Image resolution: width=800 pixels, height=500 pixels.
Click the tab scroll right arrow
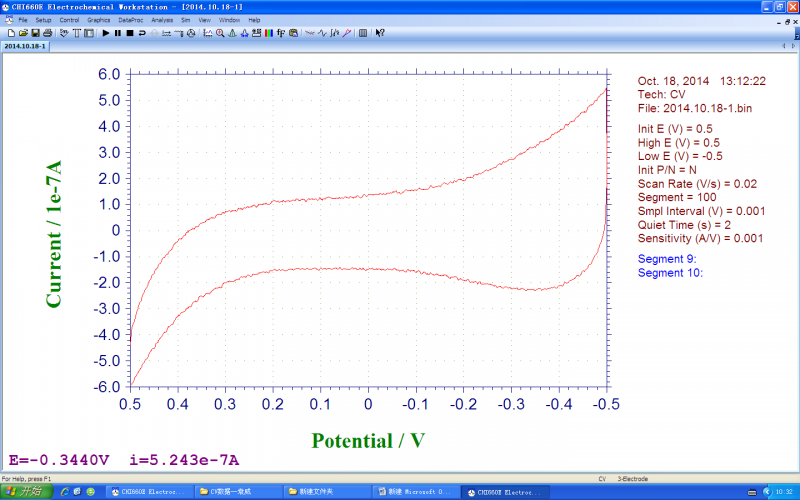[x=793, y=46]
